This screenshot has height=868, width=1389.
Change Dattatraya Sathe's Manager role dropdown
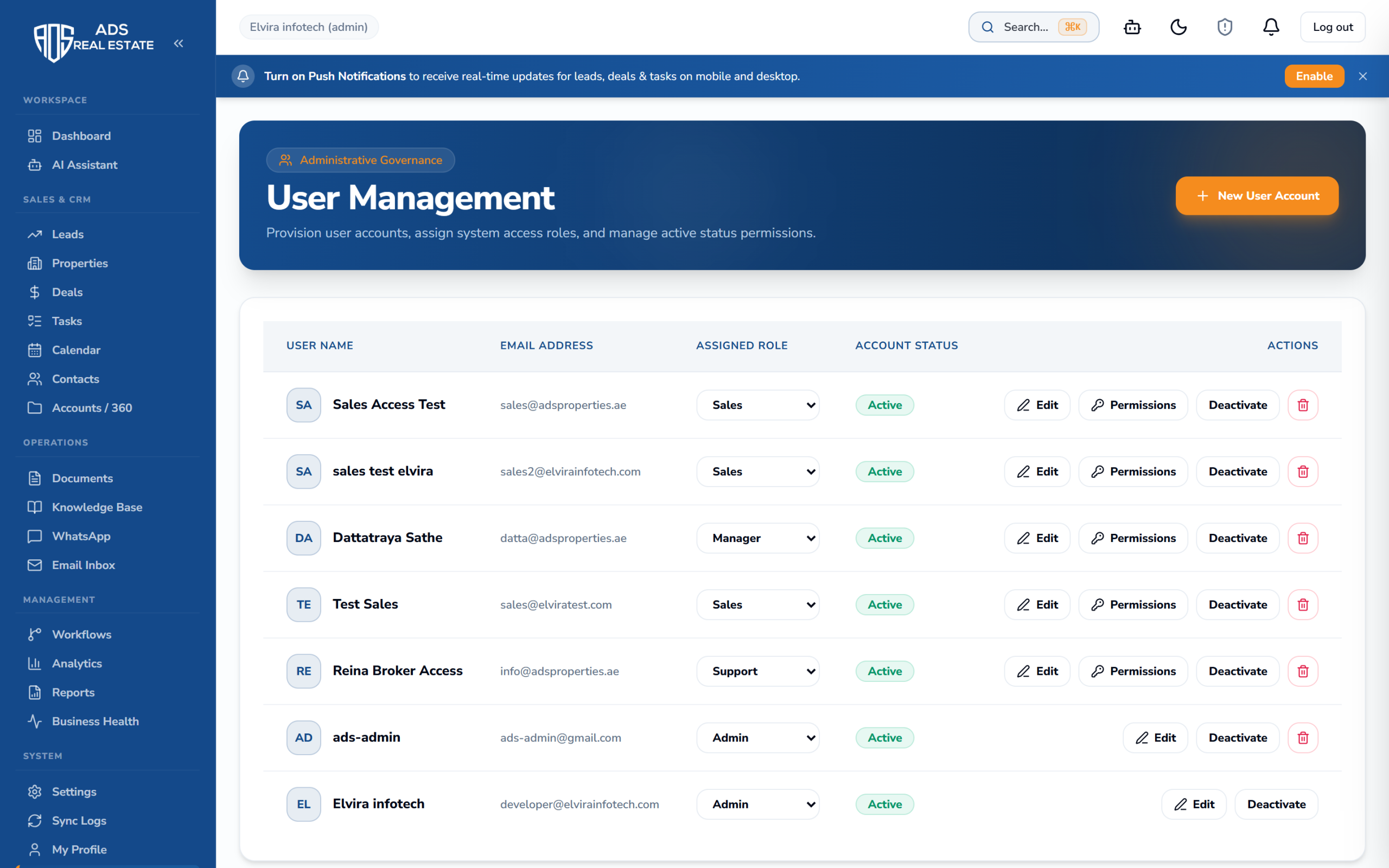point(757,538)
